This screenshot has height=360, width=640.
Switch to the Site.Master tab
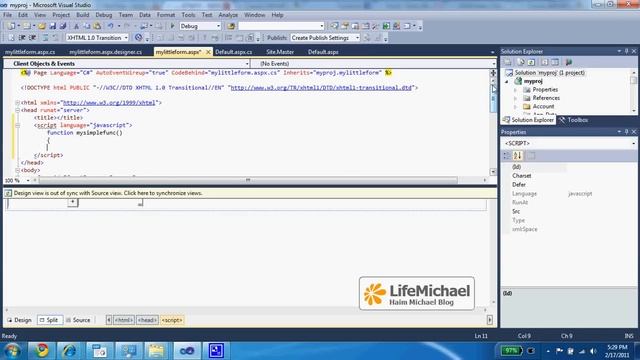tap(280, 52)
